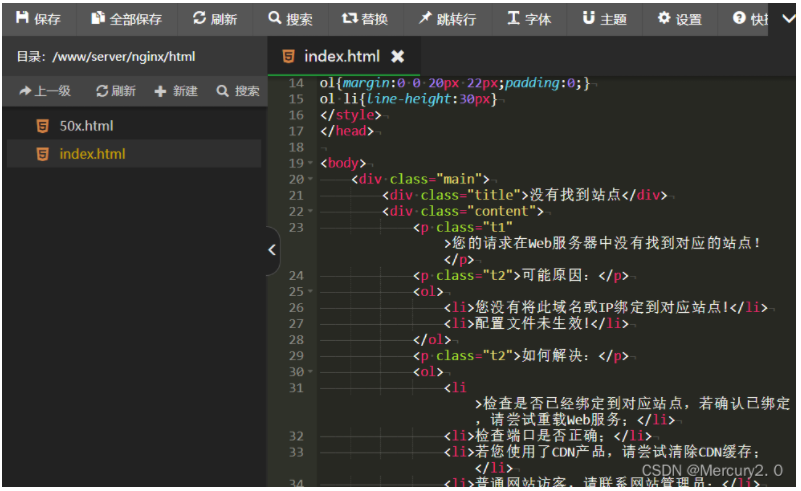Click line number 18 in the gutter

[296, 147]
